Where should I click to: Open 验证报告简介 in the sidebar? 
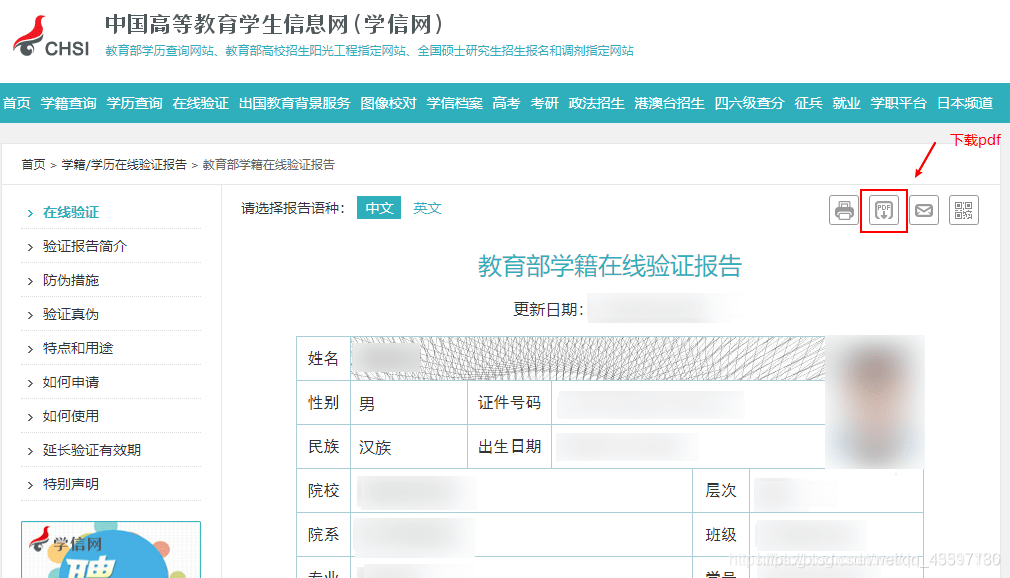click(x=85, y=246)
